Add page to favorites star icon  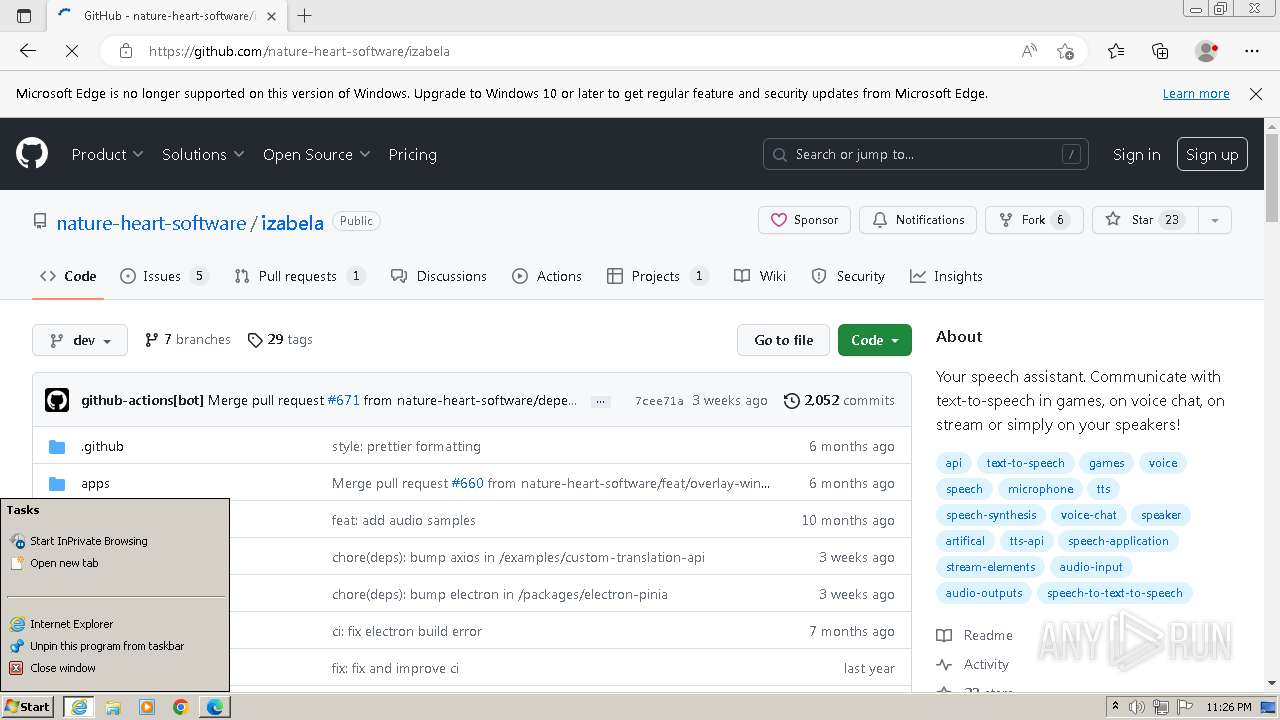pos(1065,51)
